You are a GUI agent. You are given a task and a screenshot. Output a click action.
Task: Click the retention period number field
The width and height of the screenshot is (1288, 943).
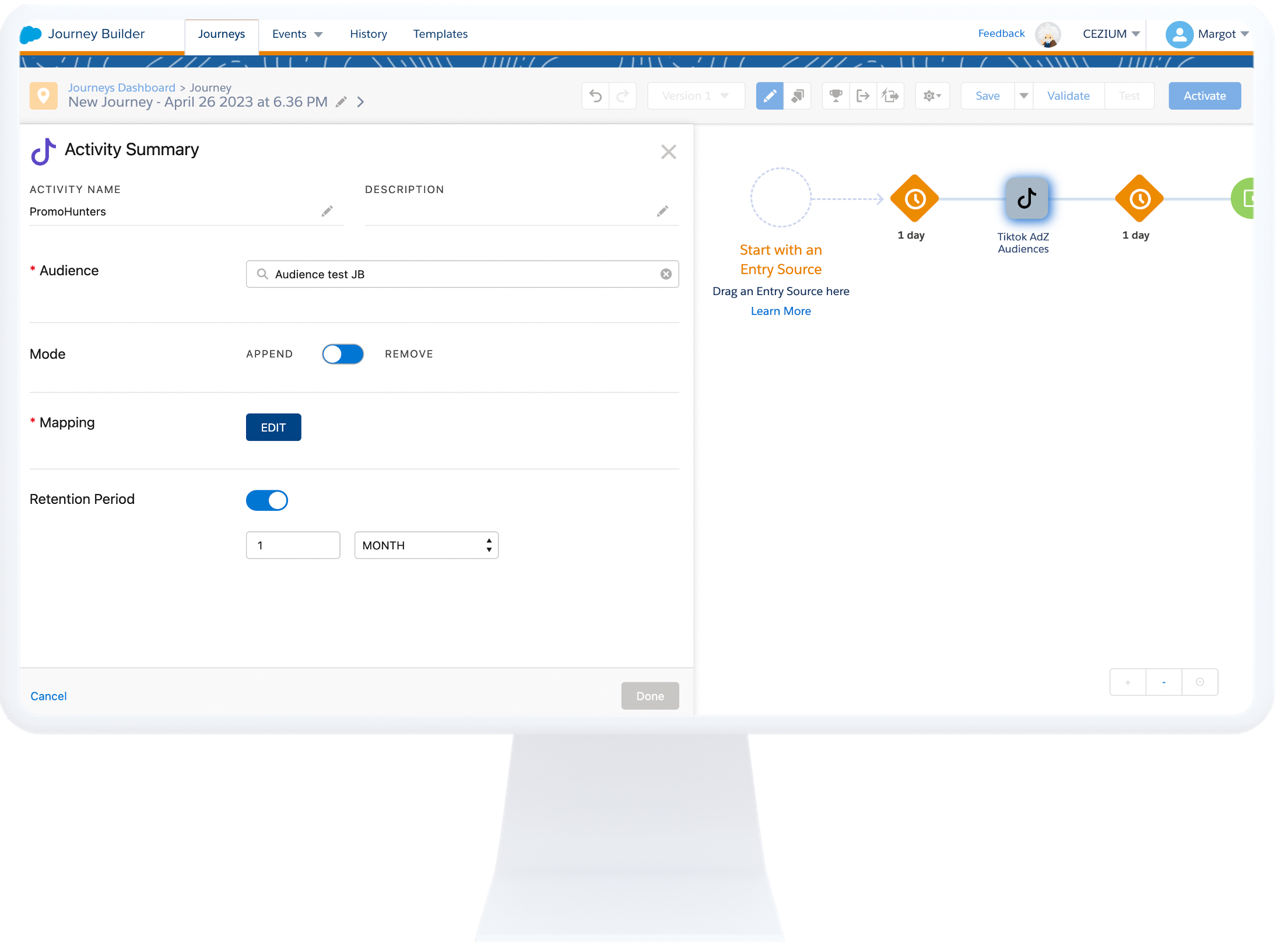[x=293, y=545]
